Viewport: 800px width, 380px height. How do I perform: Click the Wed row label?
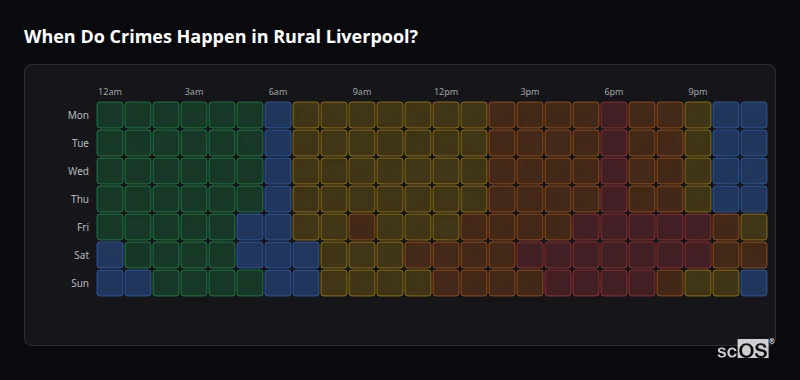(x=78, y=171)
